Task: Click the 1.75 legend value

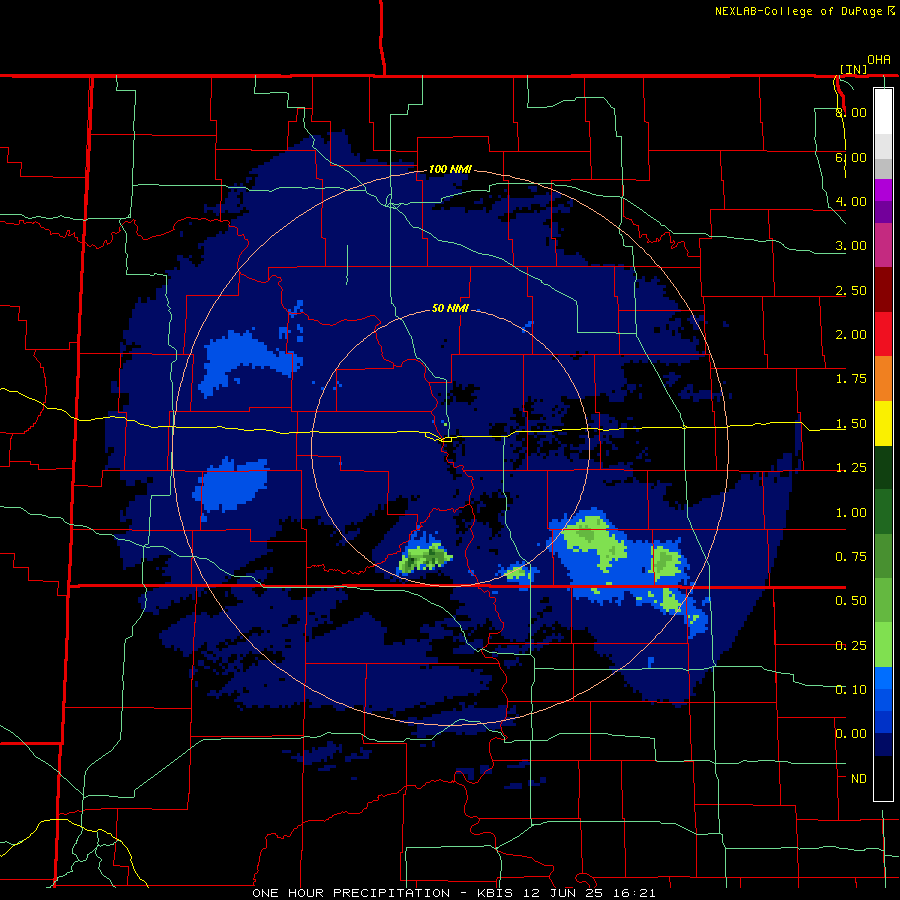Action: [851, 379]
